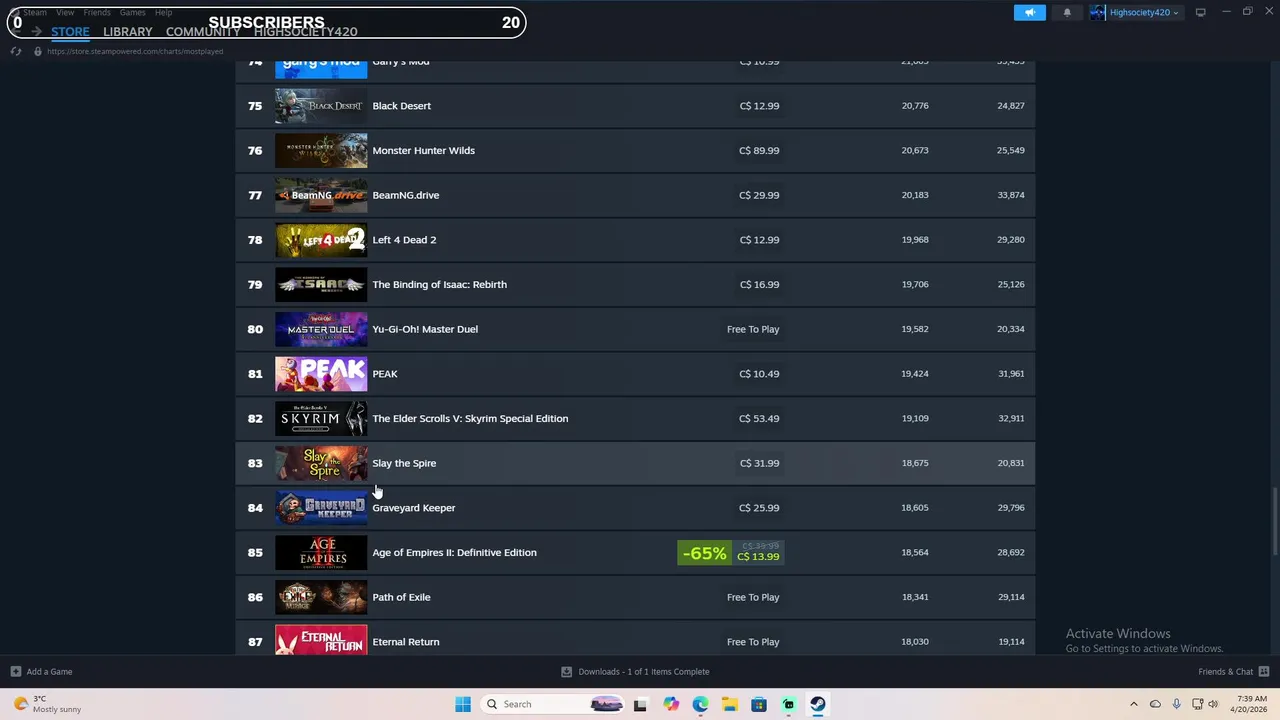Open the Path of Exile title
The height and width of the screenshot is (720, 1280).
pos(402,597)
